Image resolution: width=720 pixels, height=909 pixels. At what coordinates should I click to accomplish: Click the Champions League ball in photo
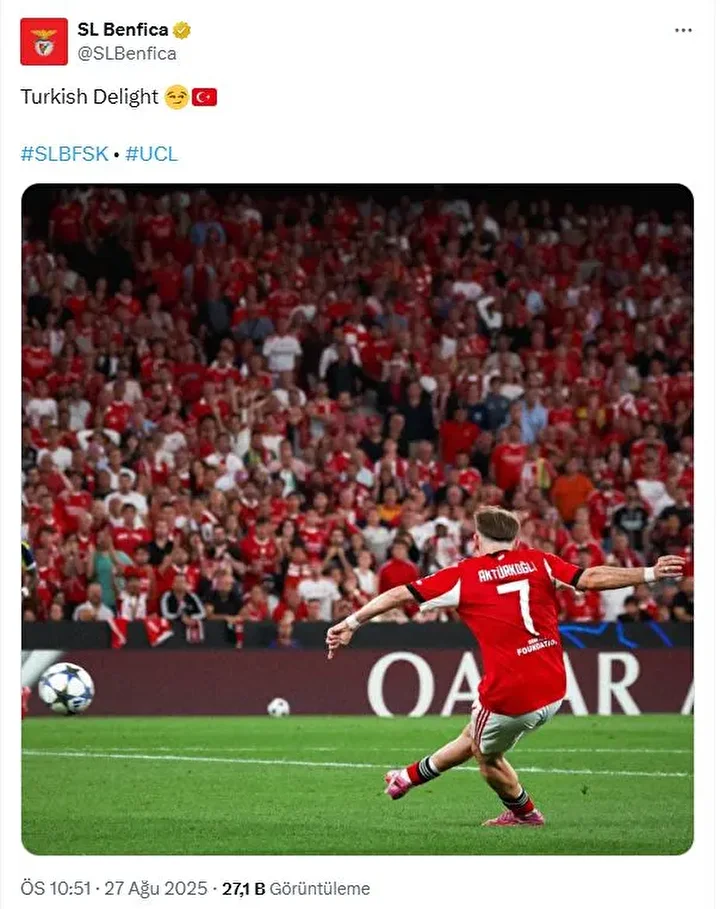(66, 688)
